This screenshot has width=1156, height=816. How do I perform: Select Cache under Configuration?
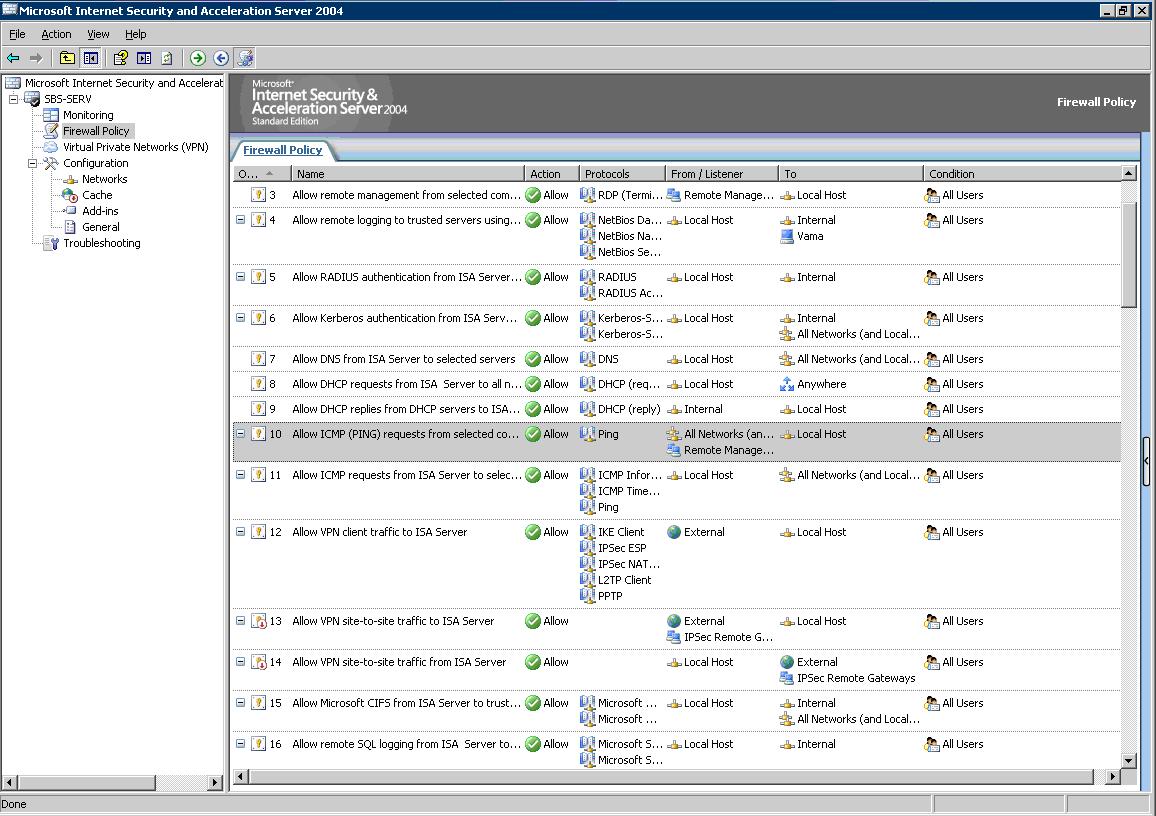click(x=97, y=195)
